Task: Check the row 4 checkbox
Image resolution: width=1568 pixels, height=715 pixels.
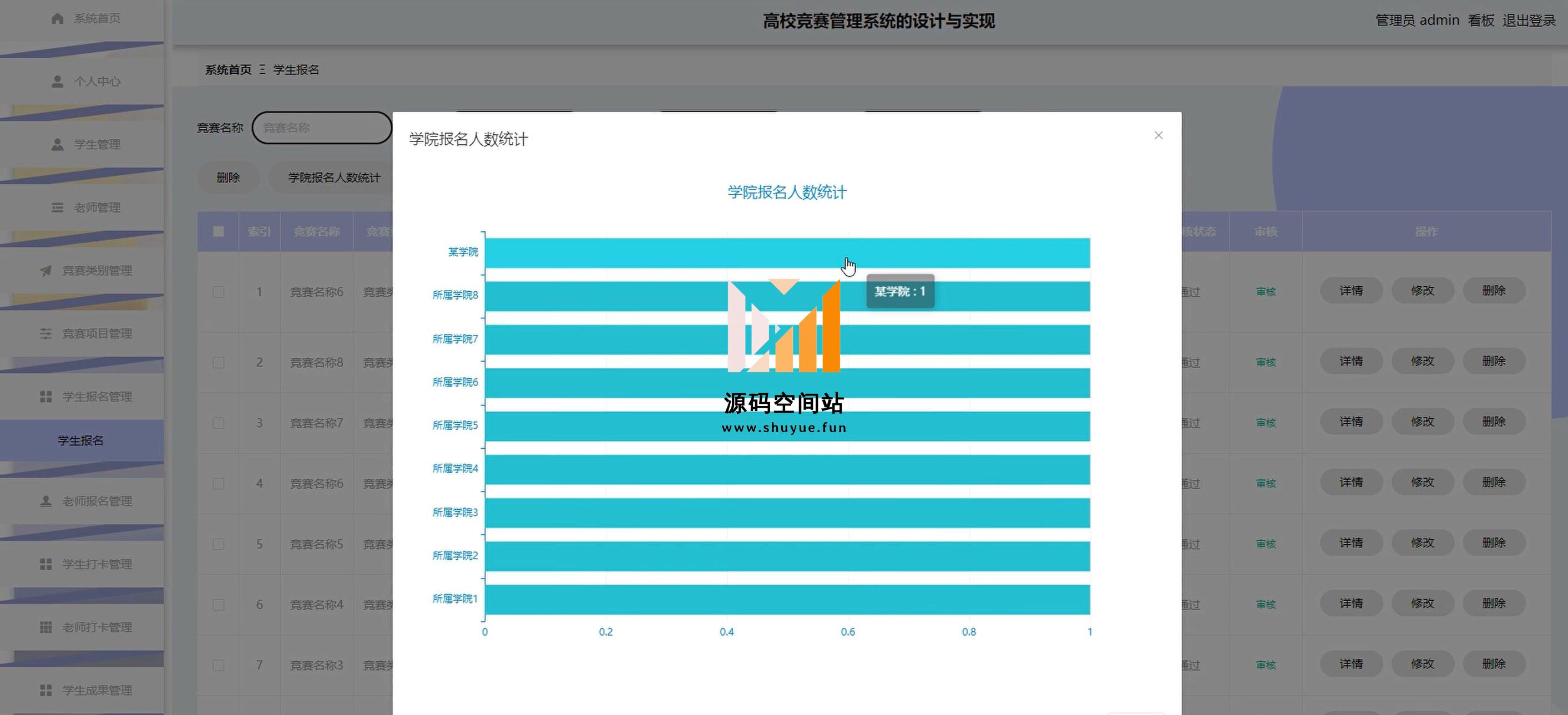Action: 218,484
